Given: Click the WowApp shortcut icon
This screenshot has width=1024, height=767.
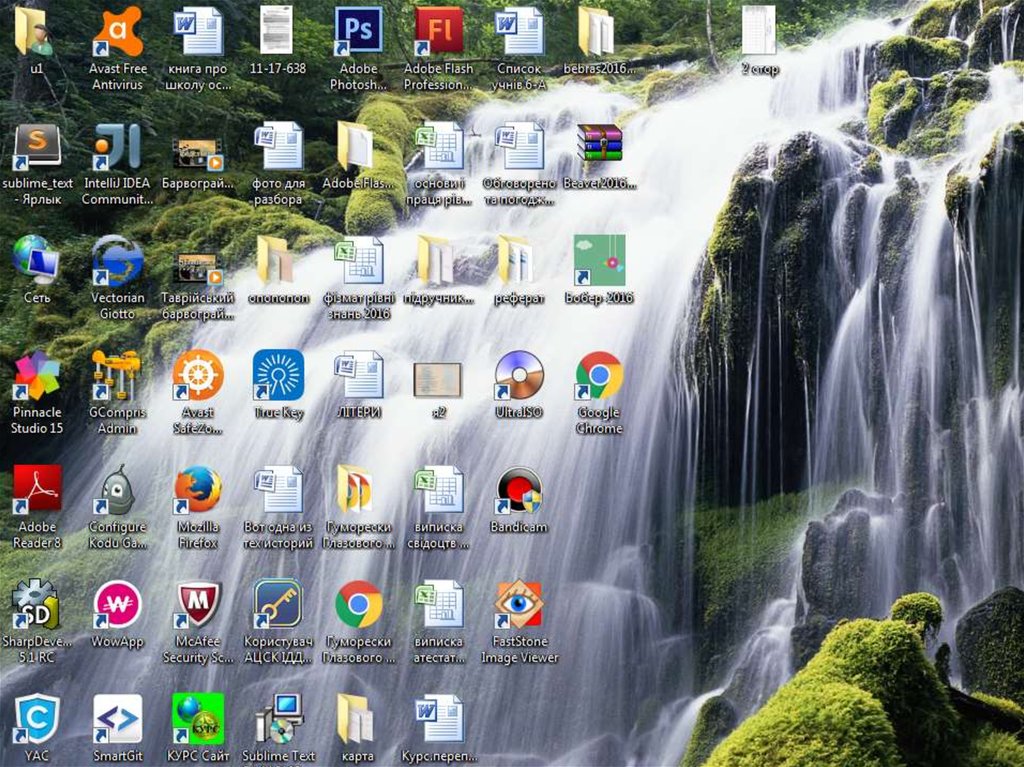Looking at the screenshot, I should [117, 606].
